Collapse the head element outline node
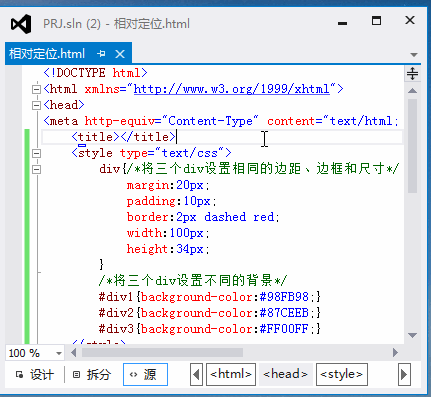The image size is (431, 397). click(x=36, y=105)
